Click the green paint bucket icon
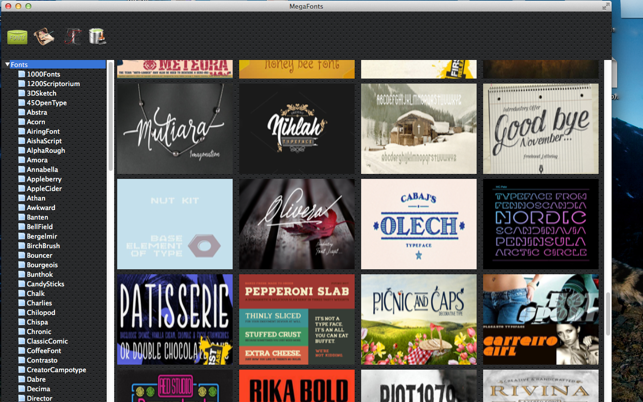The height and width of the screenshot is (402, 643). tap(97, 36)
